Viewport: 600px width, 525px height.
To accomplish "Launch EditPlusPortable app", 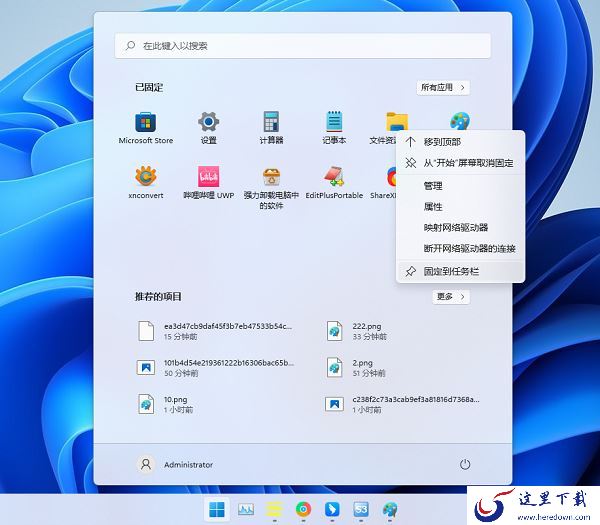I will point(334,183).
